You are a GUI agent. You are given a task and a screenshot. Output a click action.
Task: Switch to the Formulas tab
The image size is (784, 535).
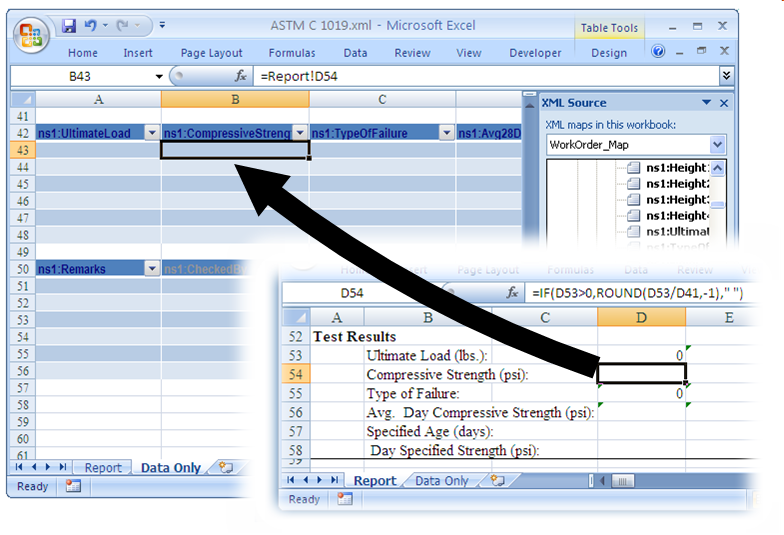tap(292, 53)
